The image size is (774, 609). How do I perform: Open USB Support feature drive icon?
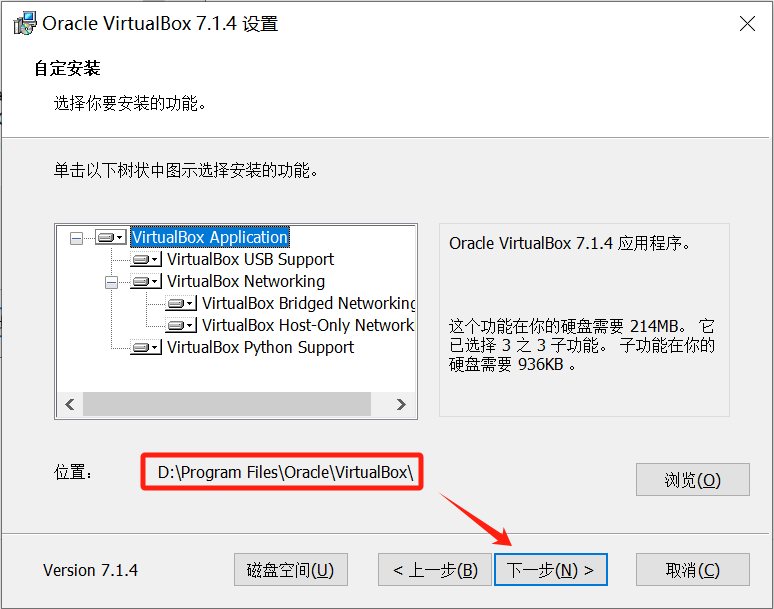pos(146,259)
